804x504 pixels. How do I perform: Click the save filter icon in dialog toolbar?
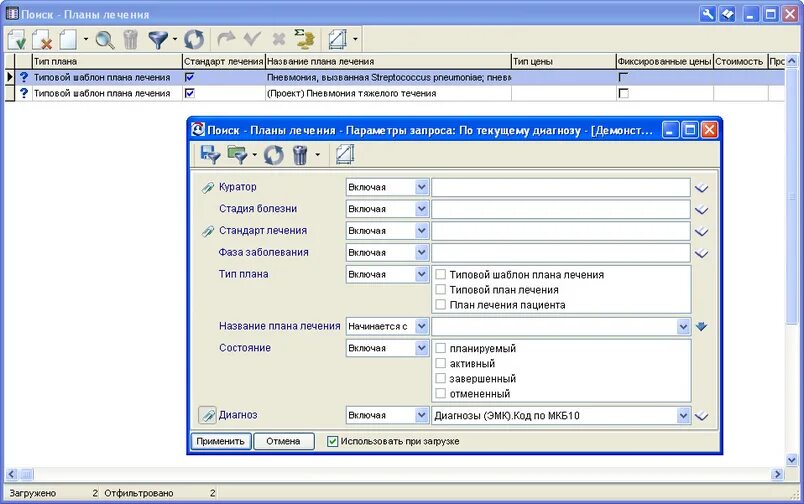point(210,154)
